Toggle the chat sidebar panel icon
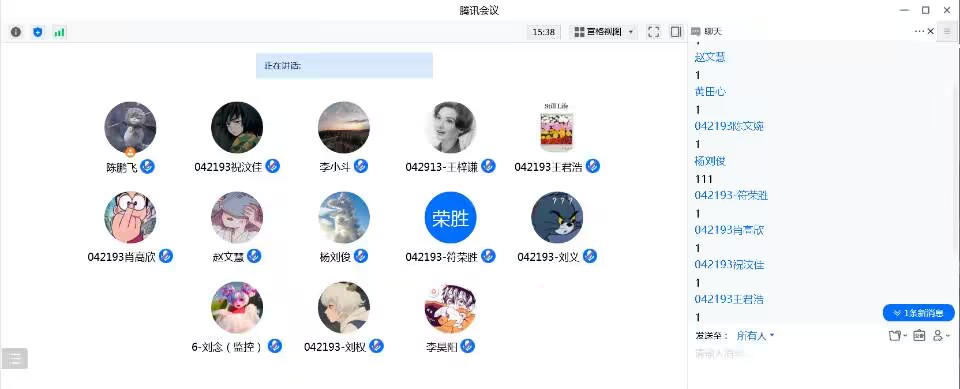 click(676, 32)
